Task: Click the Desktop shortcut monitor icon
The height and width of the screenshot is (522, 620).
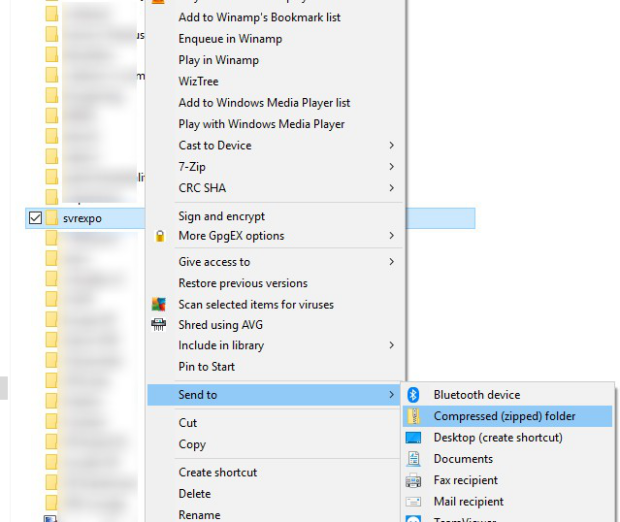Action: pos(413,437)
